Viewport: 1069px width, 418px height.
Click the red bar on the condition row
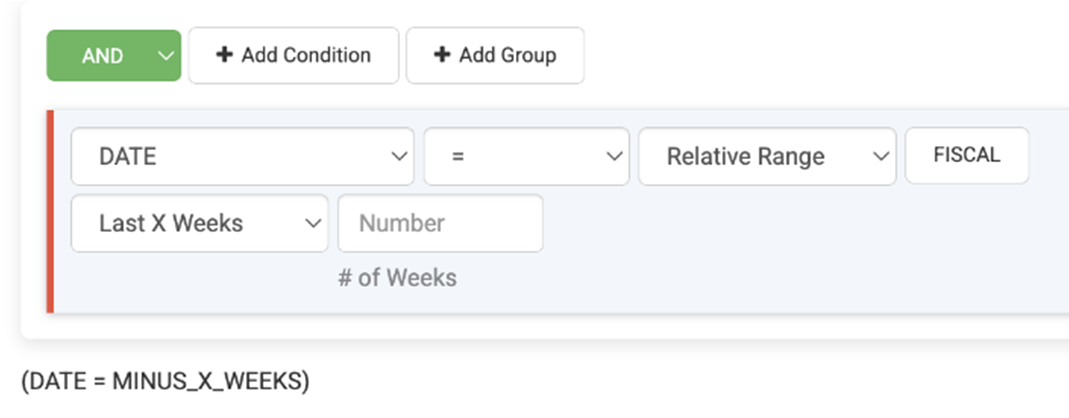[49, 212]
